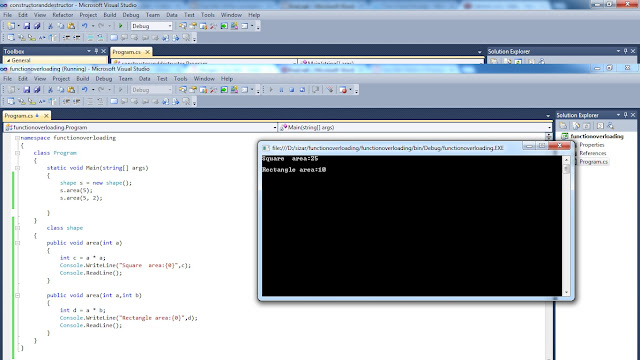This screenshot has width=640, height=360.
Task: Open Build menu in functionoverloading window
Action: [x=82, y=79]
